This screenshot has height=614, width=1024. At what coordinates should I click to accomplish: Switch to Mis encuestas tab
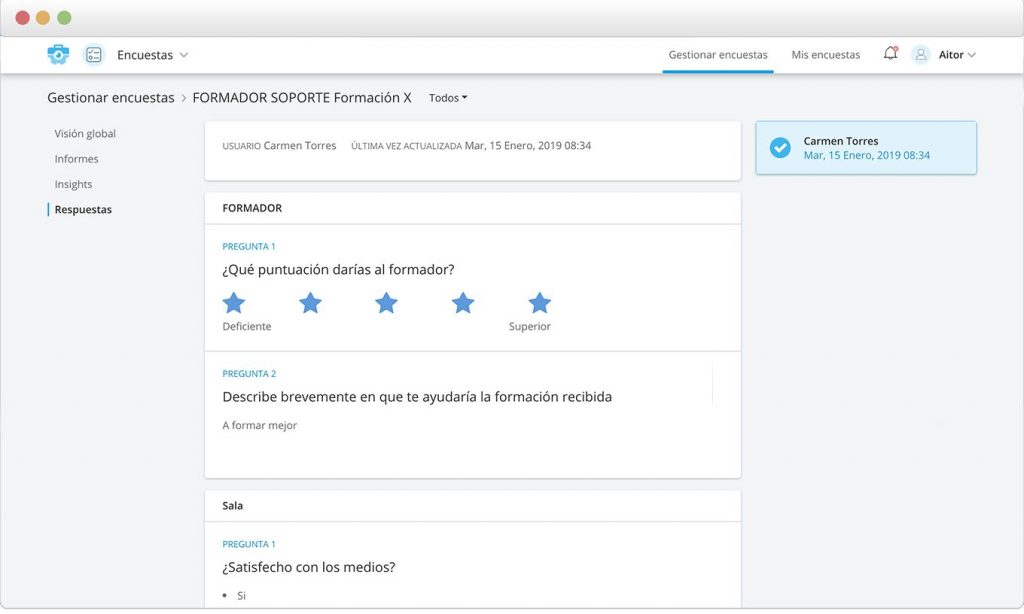pos(825,55)
